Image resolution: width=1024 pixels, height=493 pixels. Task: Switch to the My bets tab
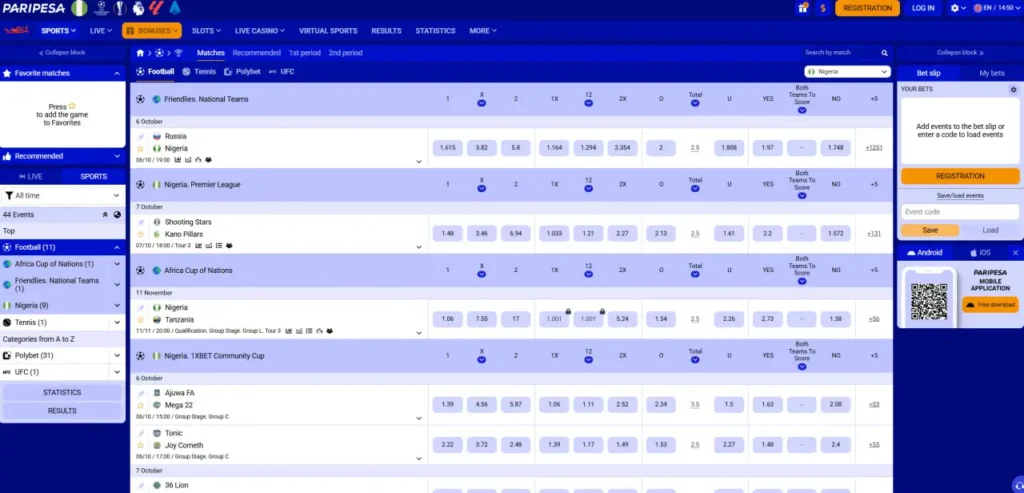[992, 73]
